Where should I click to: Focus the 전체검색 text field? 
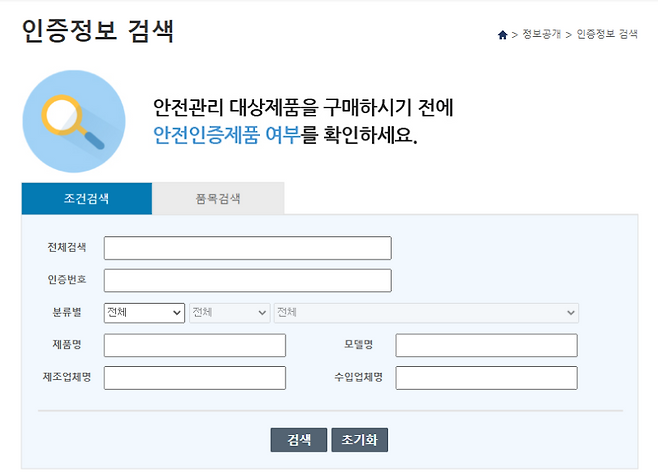coord(247,248)
